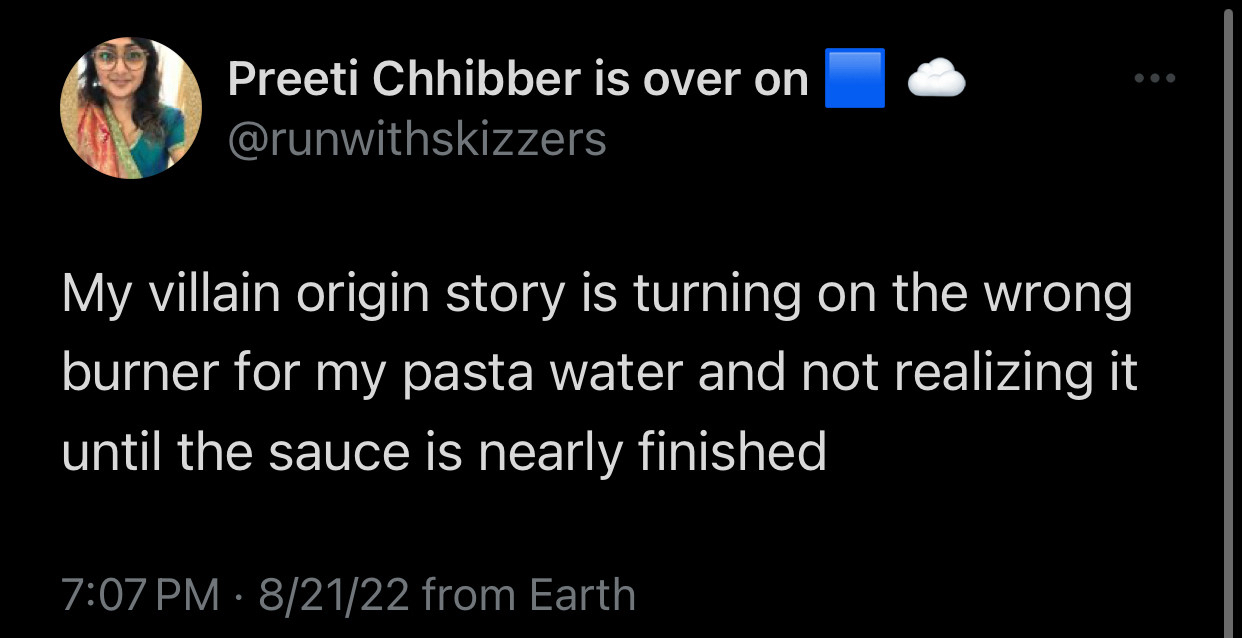Image resolution: width=1242 pixels, height=638 pixels.
Task: Select the "from Earth" location label
Action: (x=529, y=594)
